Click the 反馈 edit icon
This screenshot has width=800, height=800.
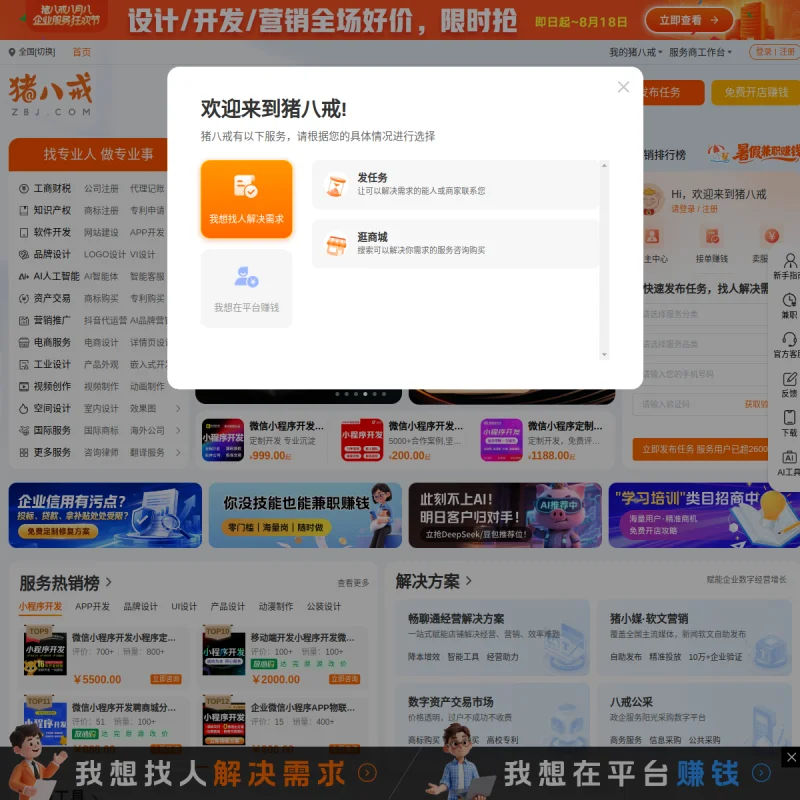pos(789,379)
